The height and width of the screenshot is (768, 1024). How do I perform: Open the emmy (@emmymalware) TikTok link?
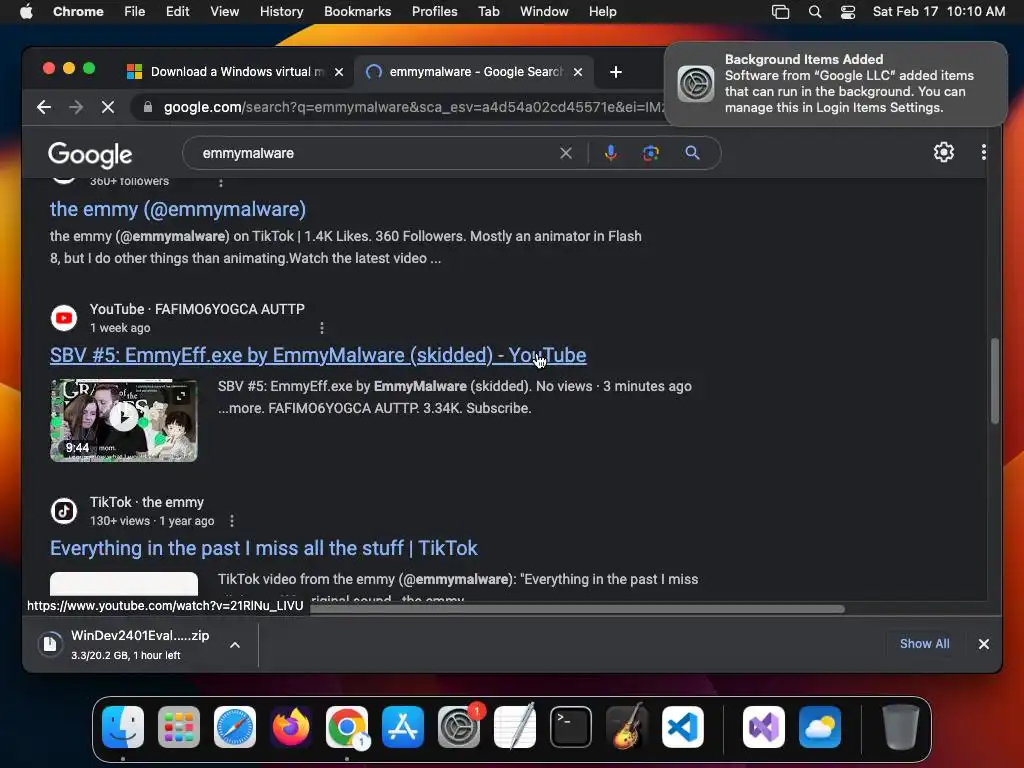tap(178, 209)
